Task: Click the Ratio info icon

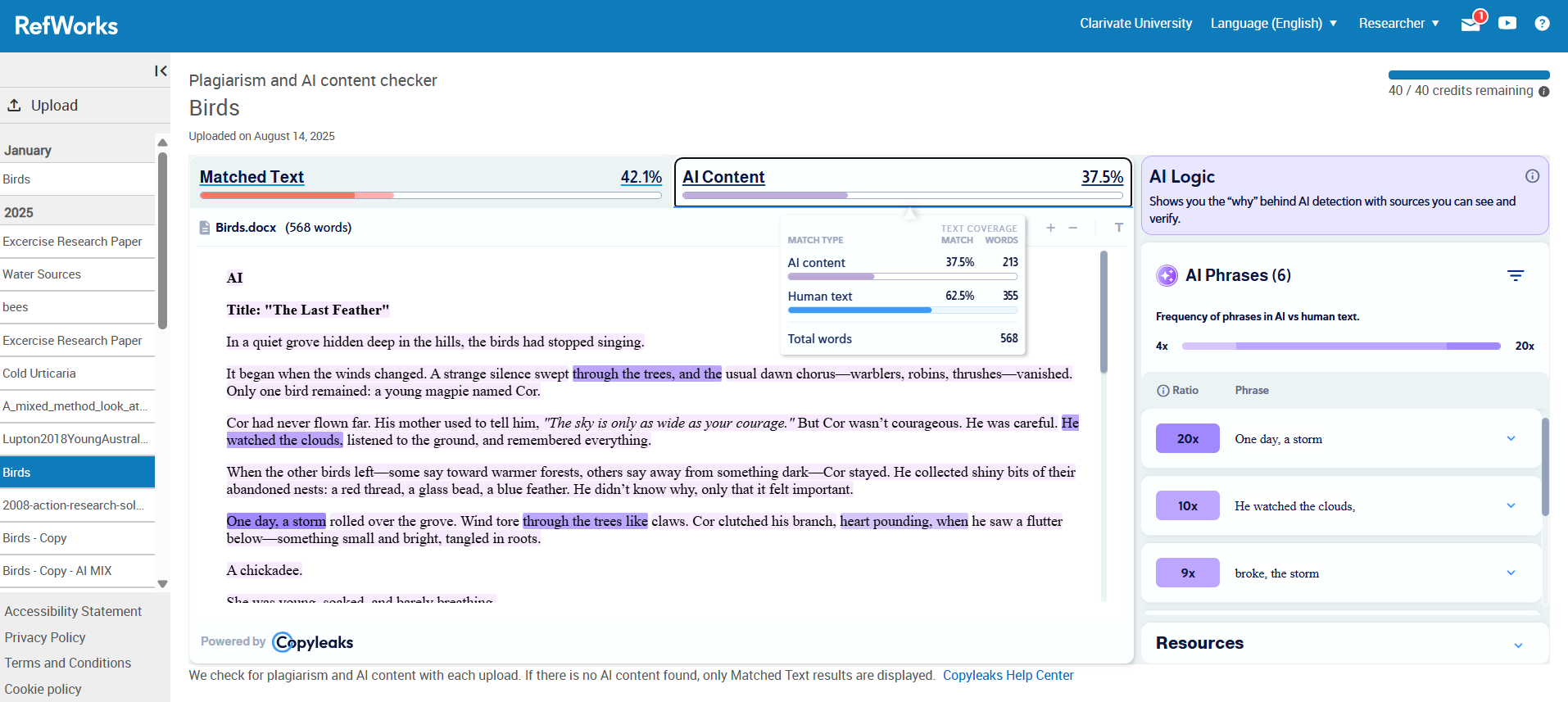Action: click(x=1162, y=391)
